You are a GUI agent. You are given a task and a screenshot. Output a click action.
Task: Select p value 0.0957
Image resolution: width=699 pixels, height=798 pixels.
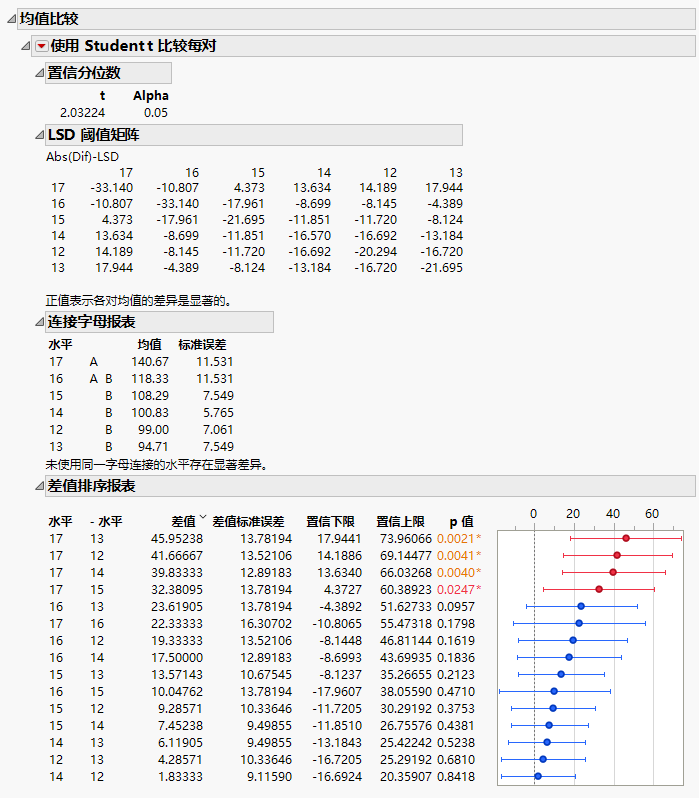point(456,607)
